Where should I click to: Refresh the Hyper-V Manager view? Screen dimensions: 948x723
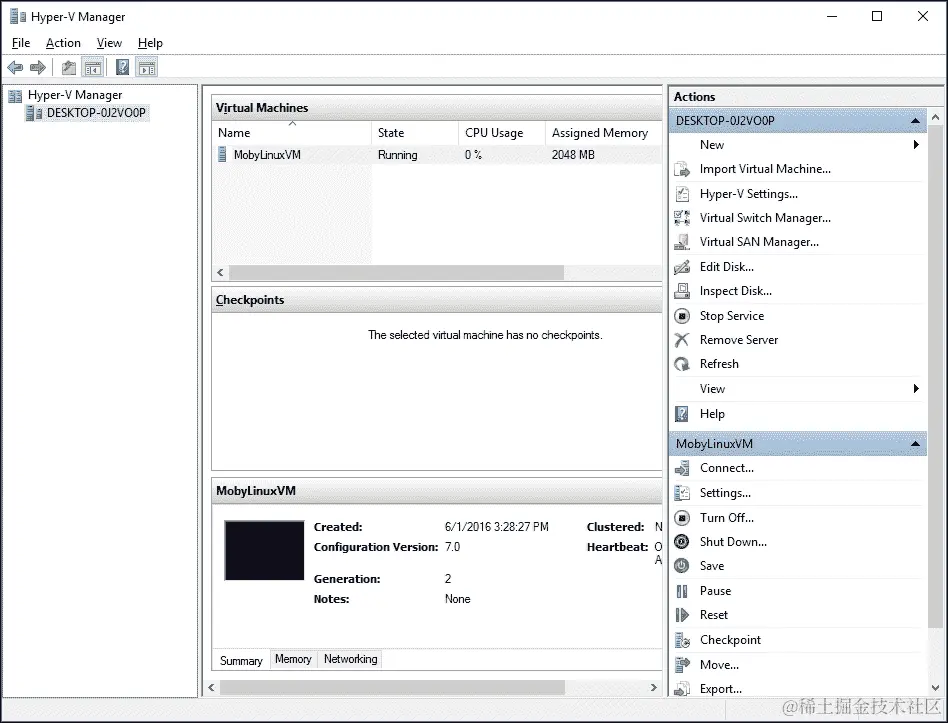point(720,363)
